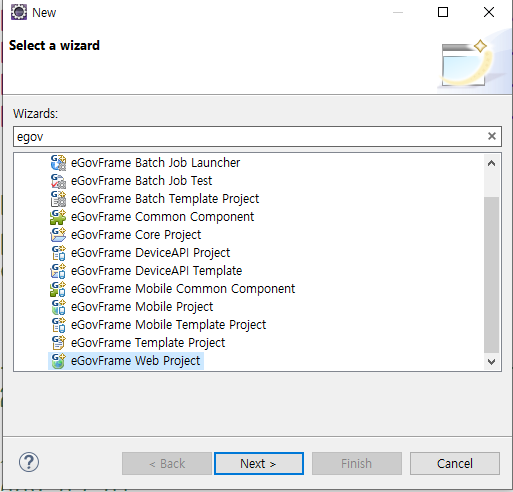Click the wizard list scrollbar thumb

[x=491, y=275]
